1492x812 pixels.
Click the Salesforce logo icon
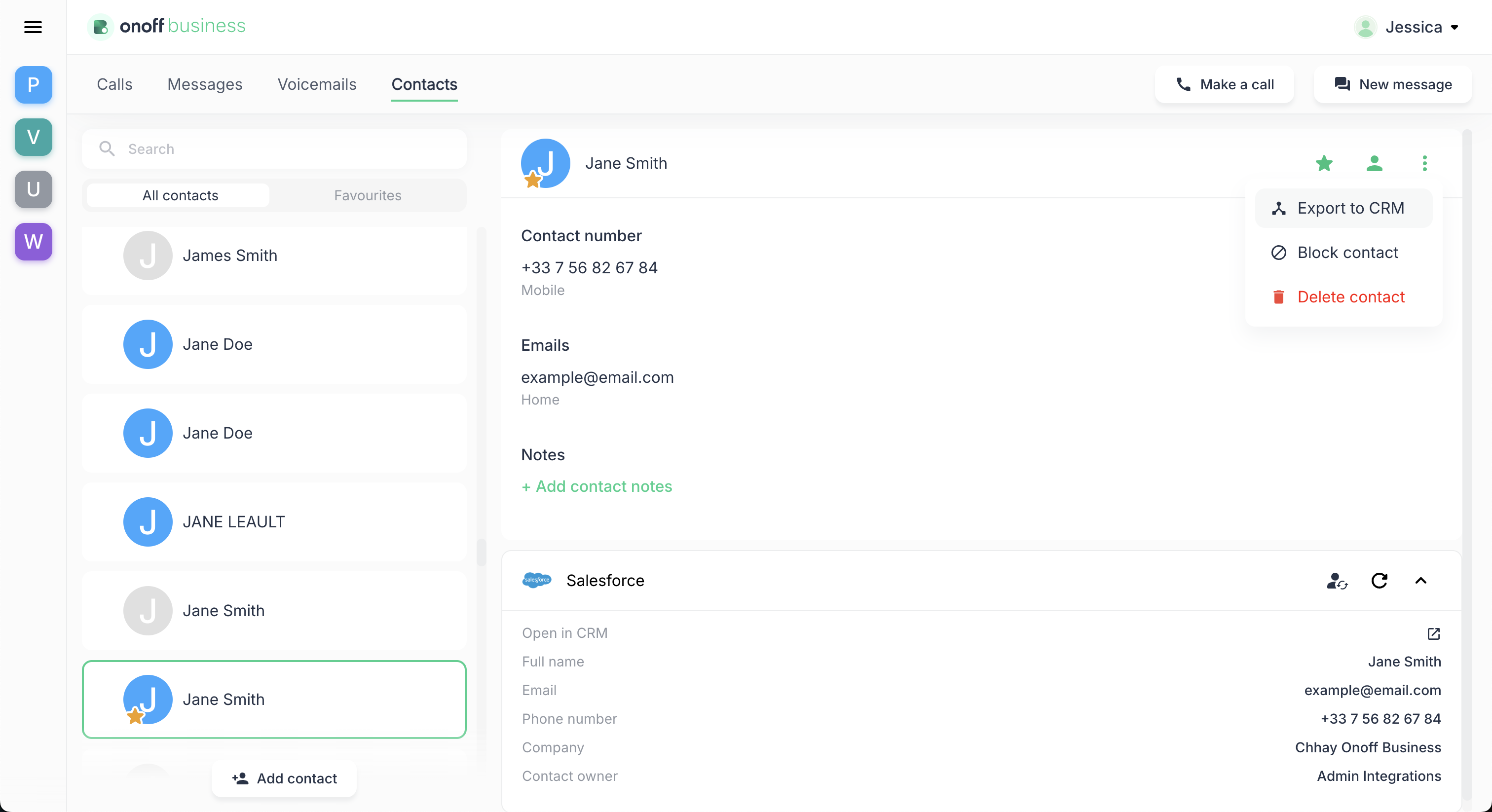point(536,580)
